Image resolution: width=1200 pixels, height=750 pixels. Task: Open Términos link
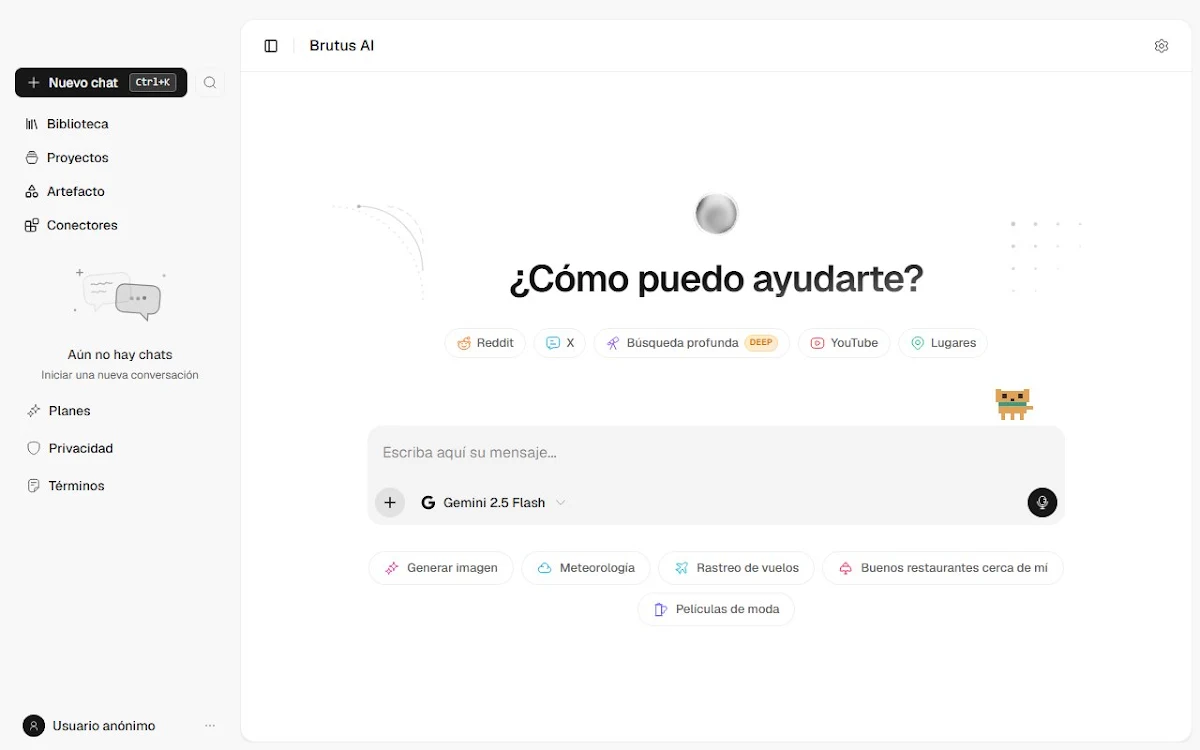point(66,486)
